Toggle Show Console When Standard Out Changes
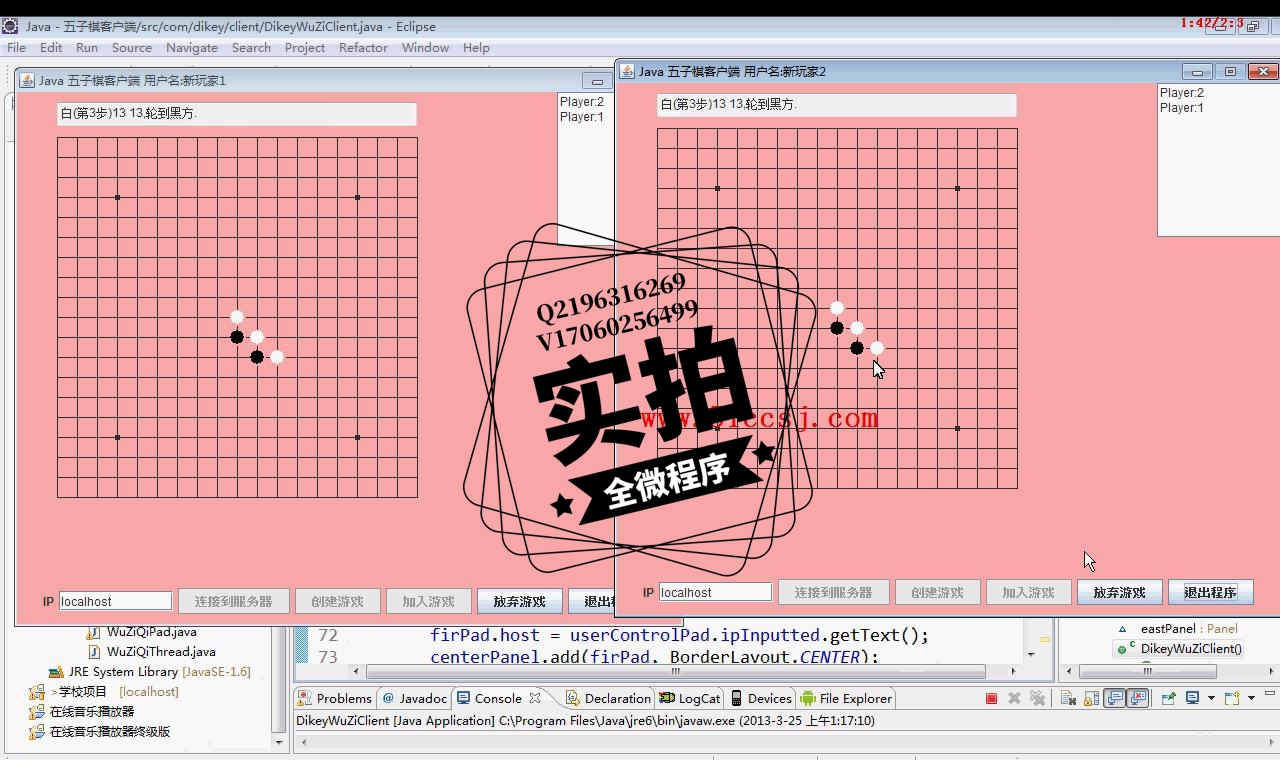Viewport: 1280px width, 760px height. (1114, 698)
